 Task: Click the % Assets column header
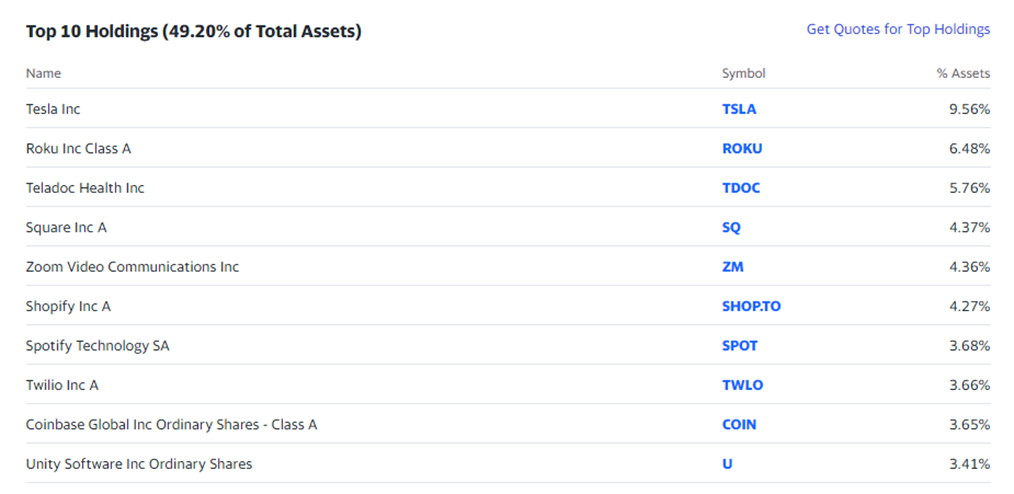click(x=964, y=73)
